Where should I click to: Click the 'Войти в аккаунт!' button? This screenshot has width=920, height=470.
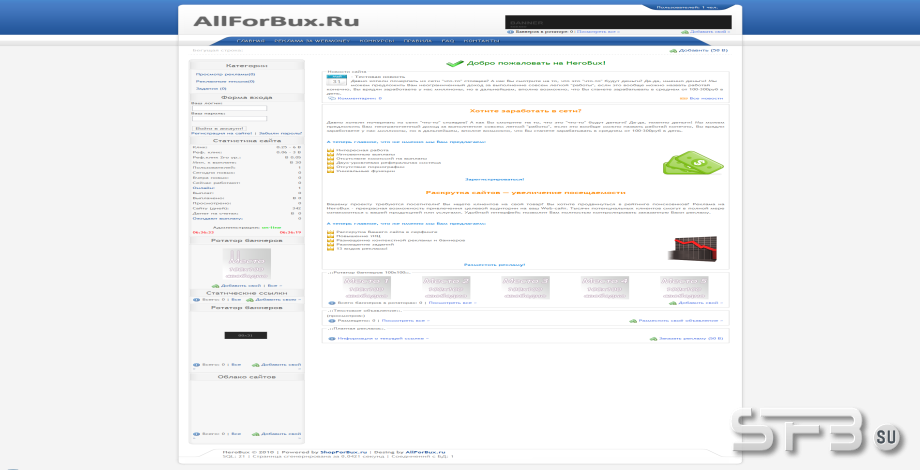click(219, 128)
